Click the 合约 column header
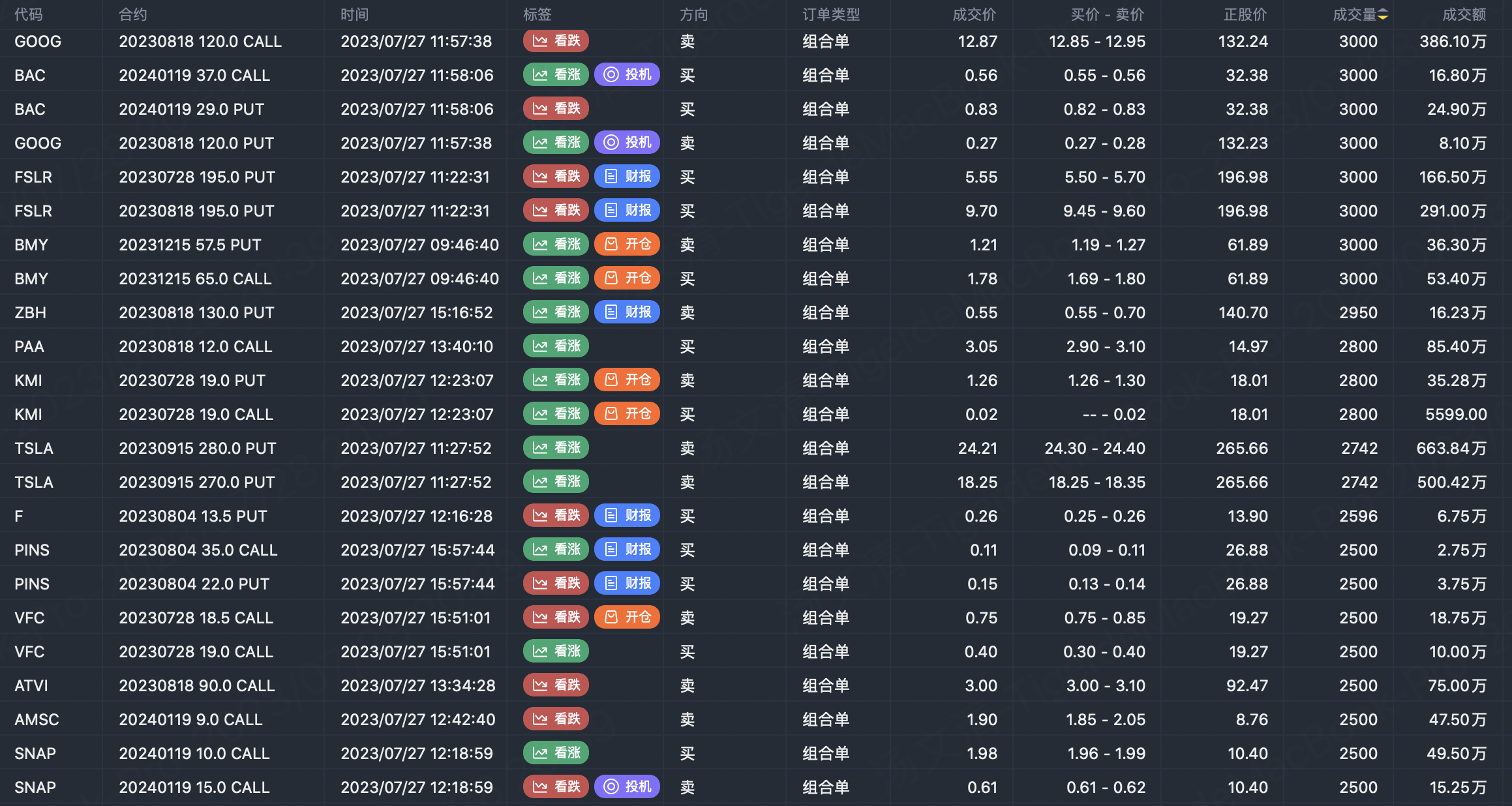Viewport: 1512px width, 806px height. coord(133,14)
